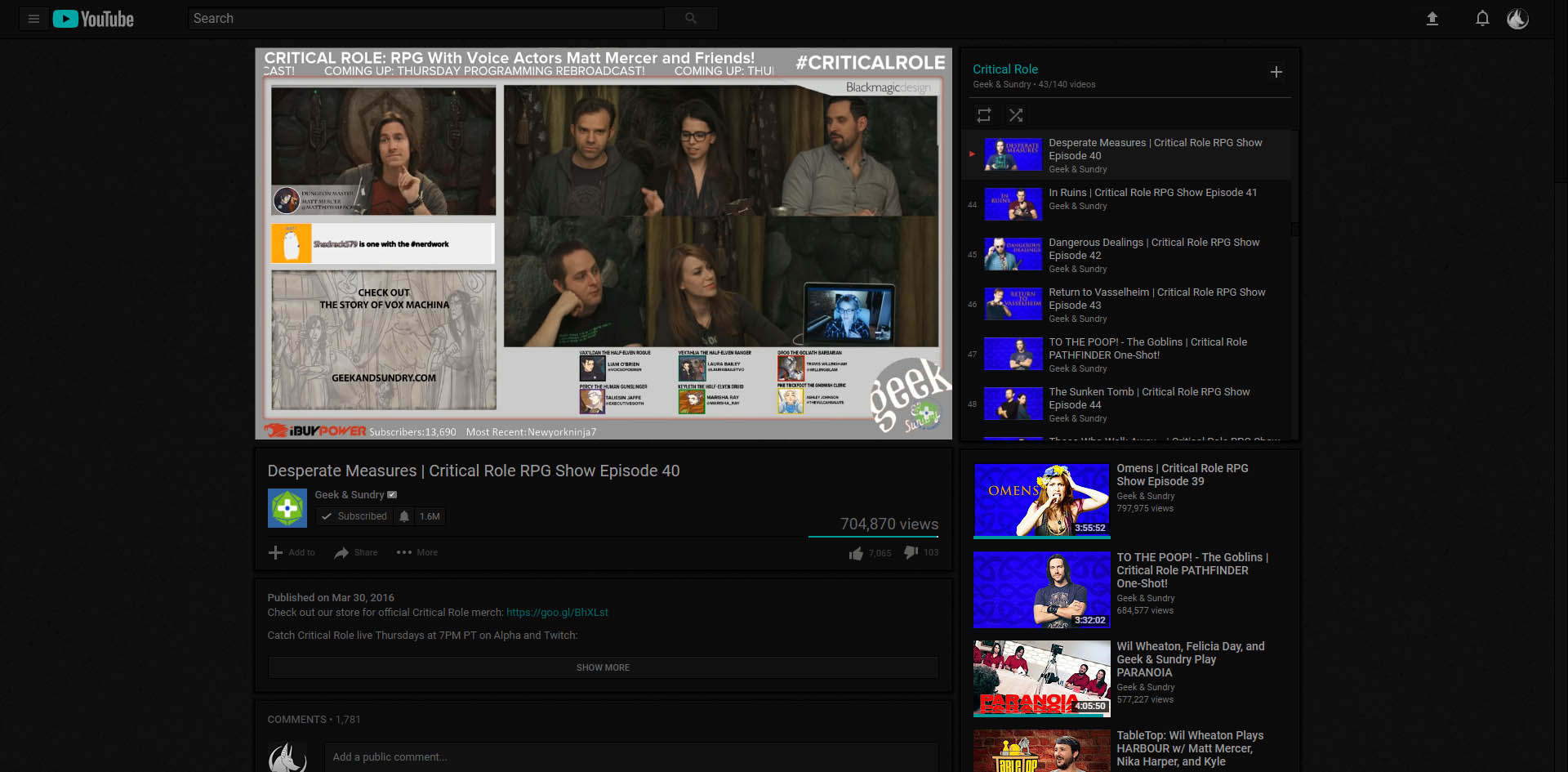Click the 103 dislikes count
Viewport: 1568px width, 772px height.
[x=931, y=553]
